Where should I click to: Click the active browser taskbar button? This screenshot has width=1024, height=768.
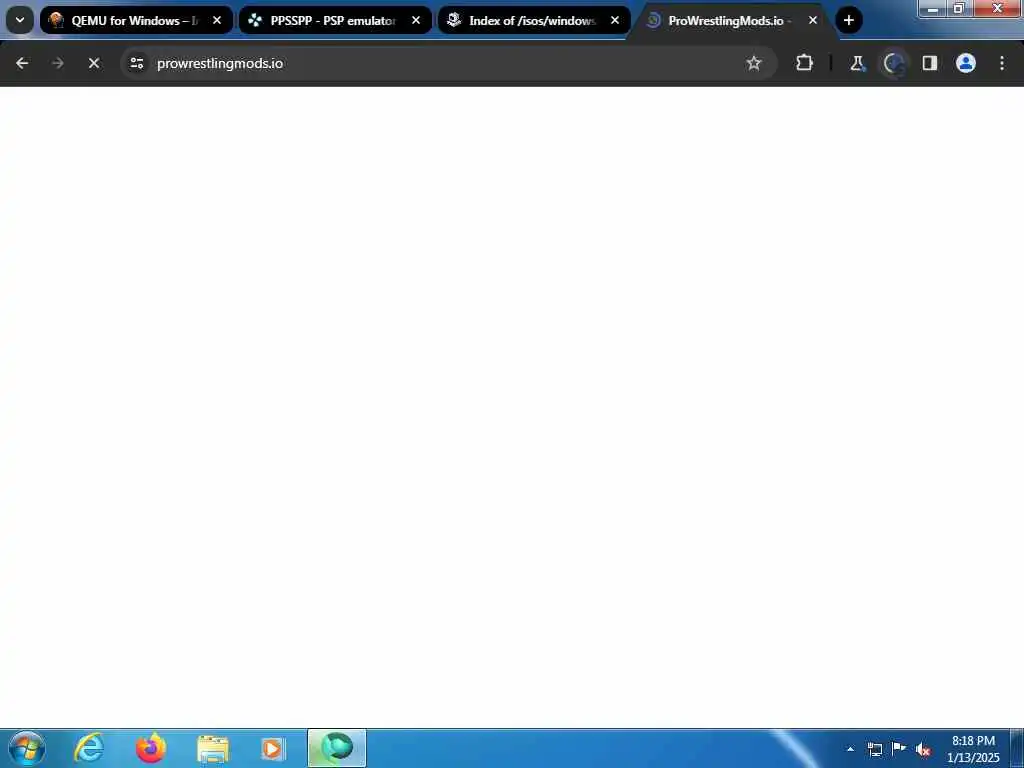point(336,748)
